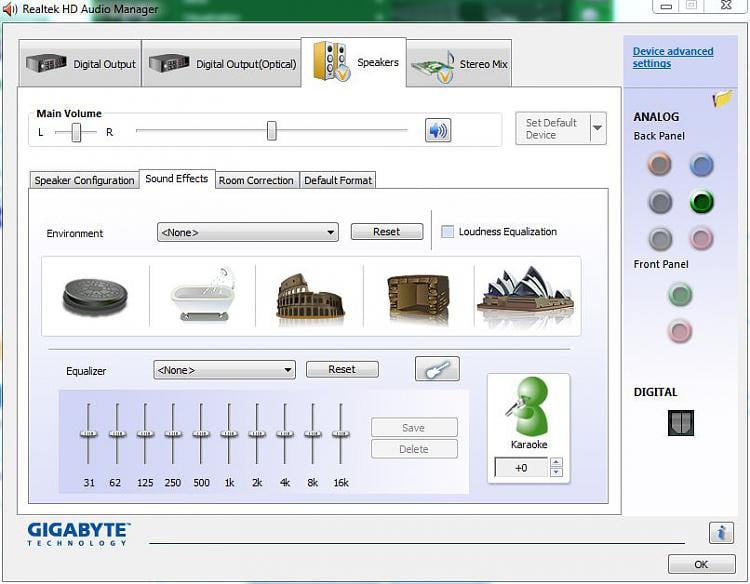750x584 pixels.
Task: Click the green front panel jack
Action: [x=680, y=294]
